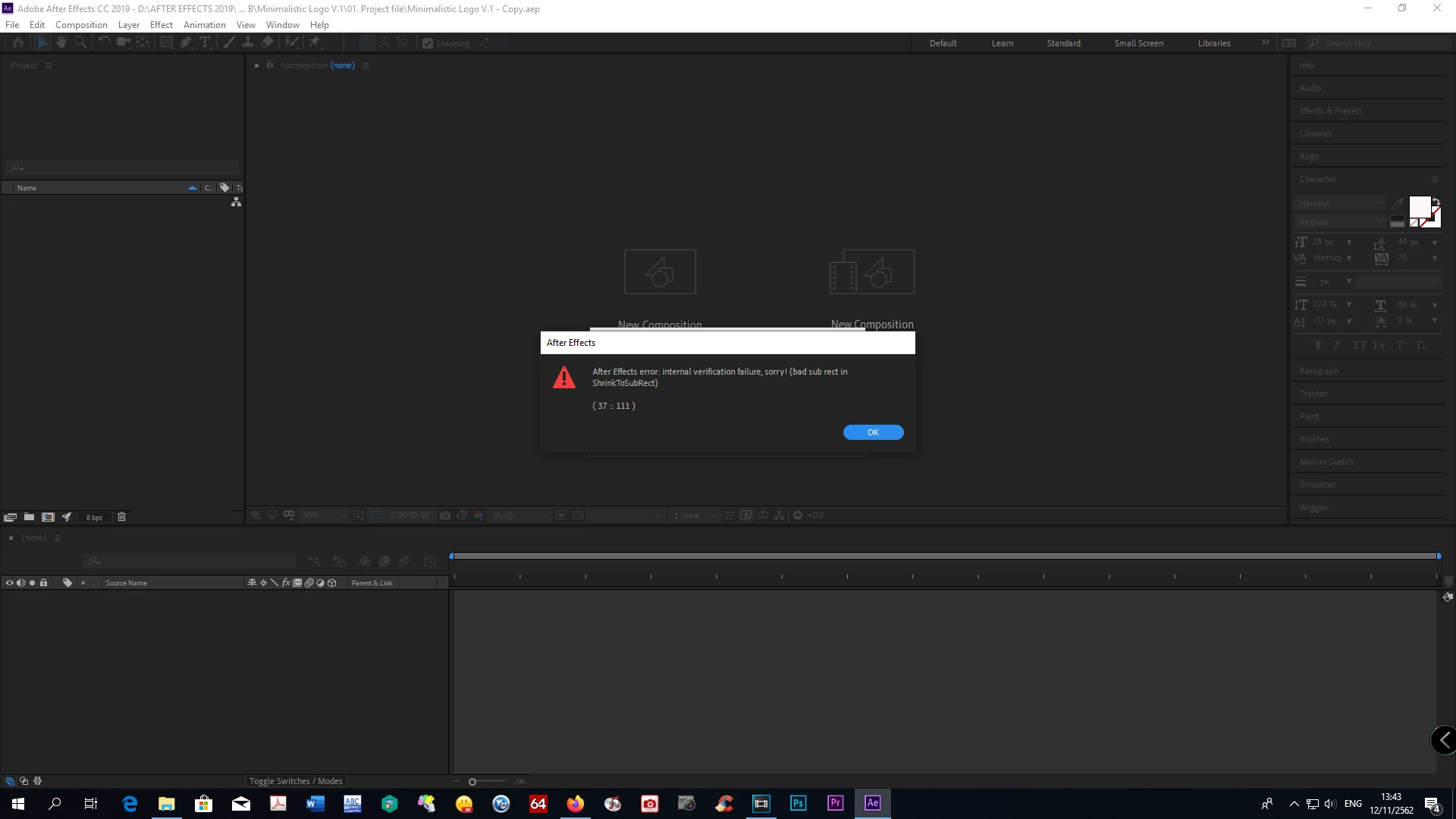Image resolution: width=1456 pixels, height=819 pixels.
Task: Click the Rectangle shape tool
Action: pos(166,42)
